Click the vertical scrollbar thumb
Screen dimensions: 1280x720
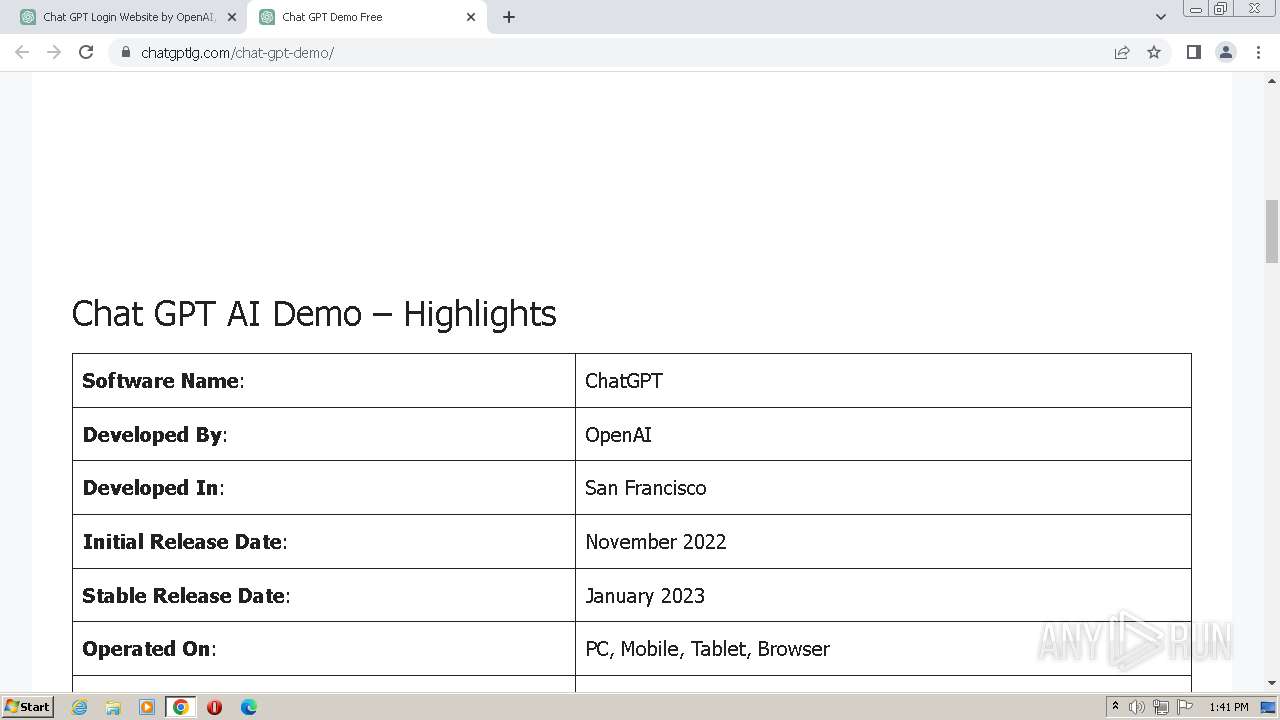coord(1272,231)
